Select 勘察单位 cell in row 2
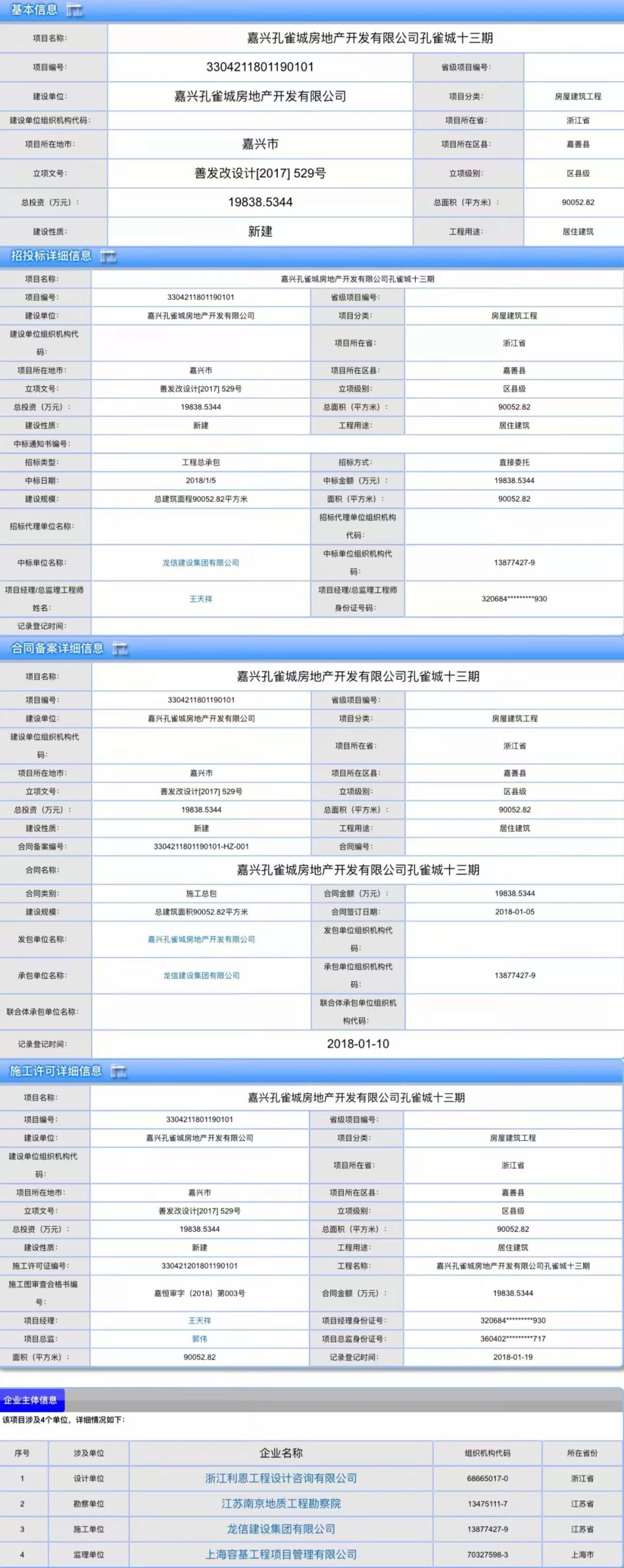The image size is (624, 1568). click(x=89, y=1503)
